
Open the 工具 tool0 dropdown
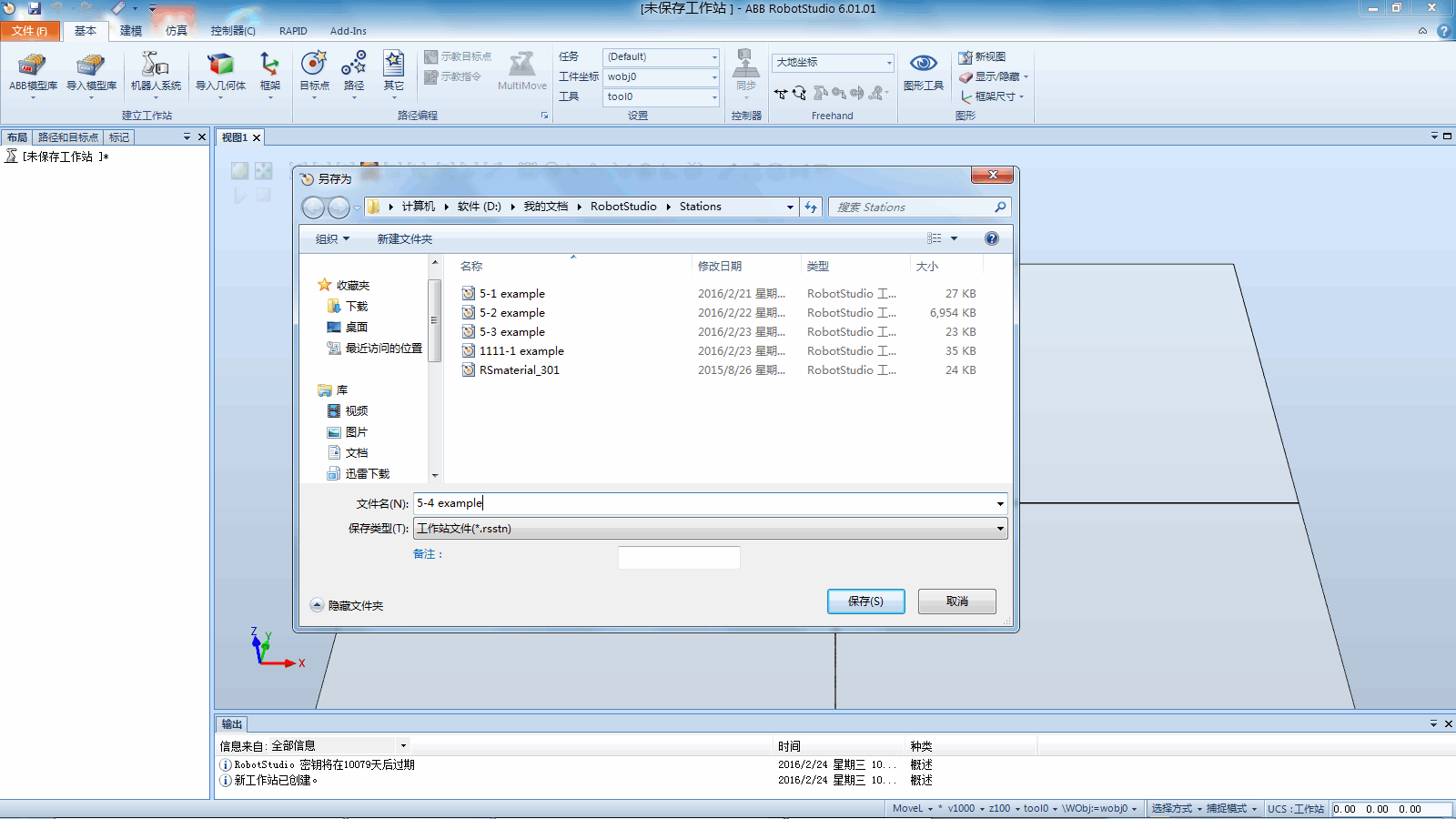pyautogui.click(x=714, y=97)
